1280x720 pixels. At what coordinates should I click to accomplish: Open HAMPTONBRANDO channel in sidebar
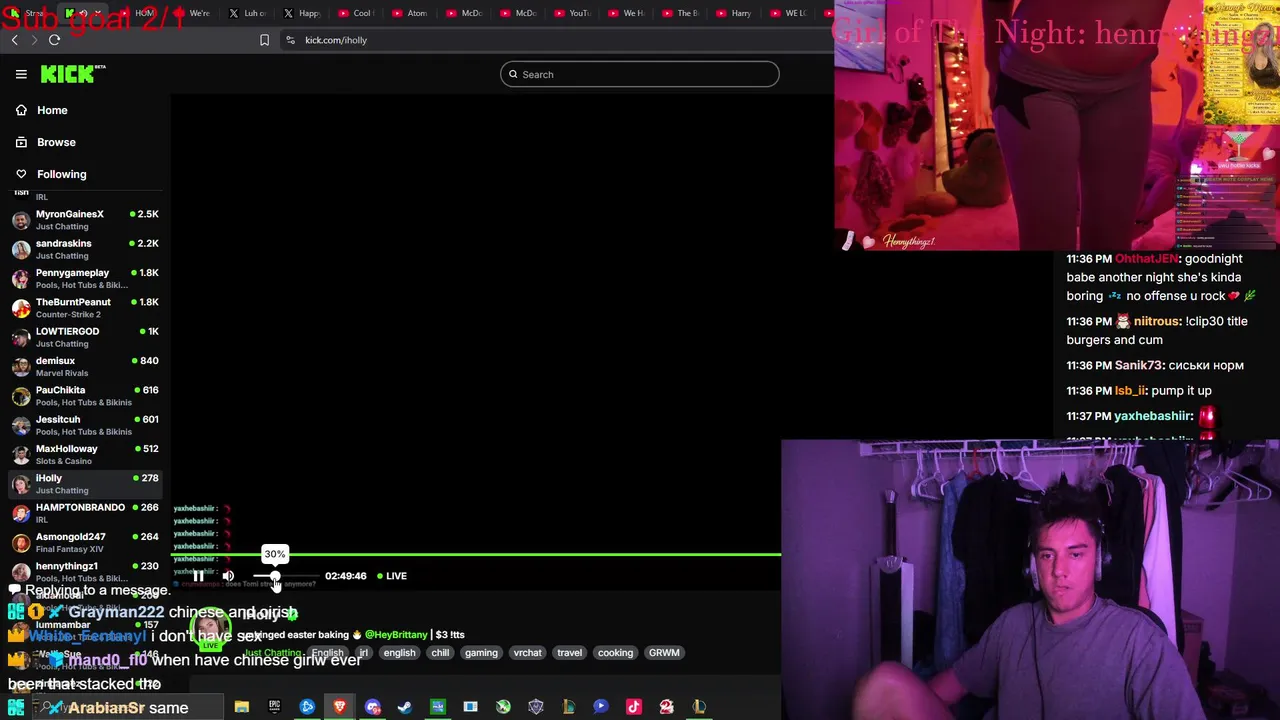(x=85, y=513)
